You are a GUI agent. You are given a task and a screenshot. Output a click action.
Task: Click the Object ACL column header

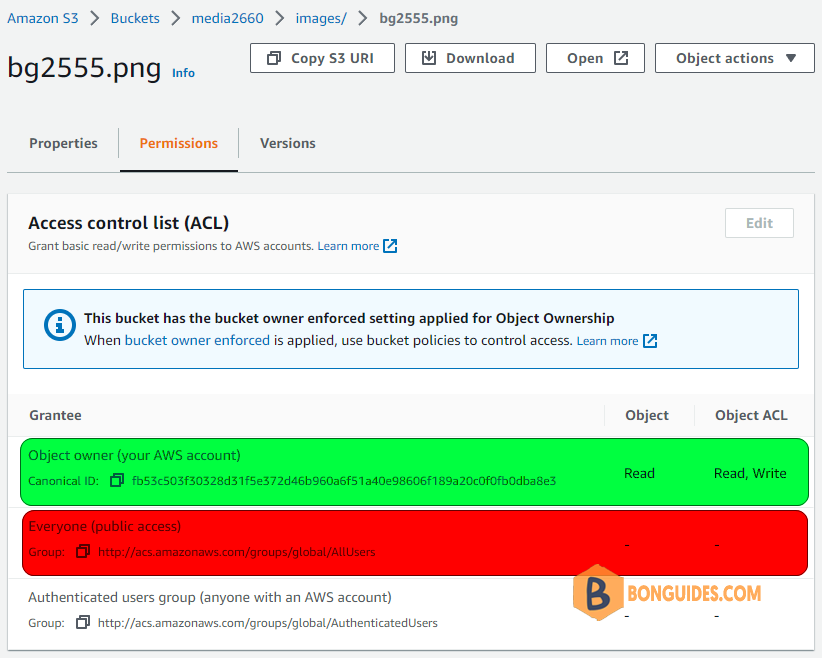pos(751,415)
